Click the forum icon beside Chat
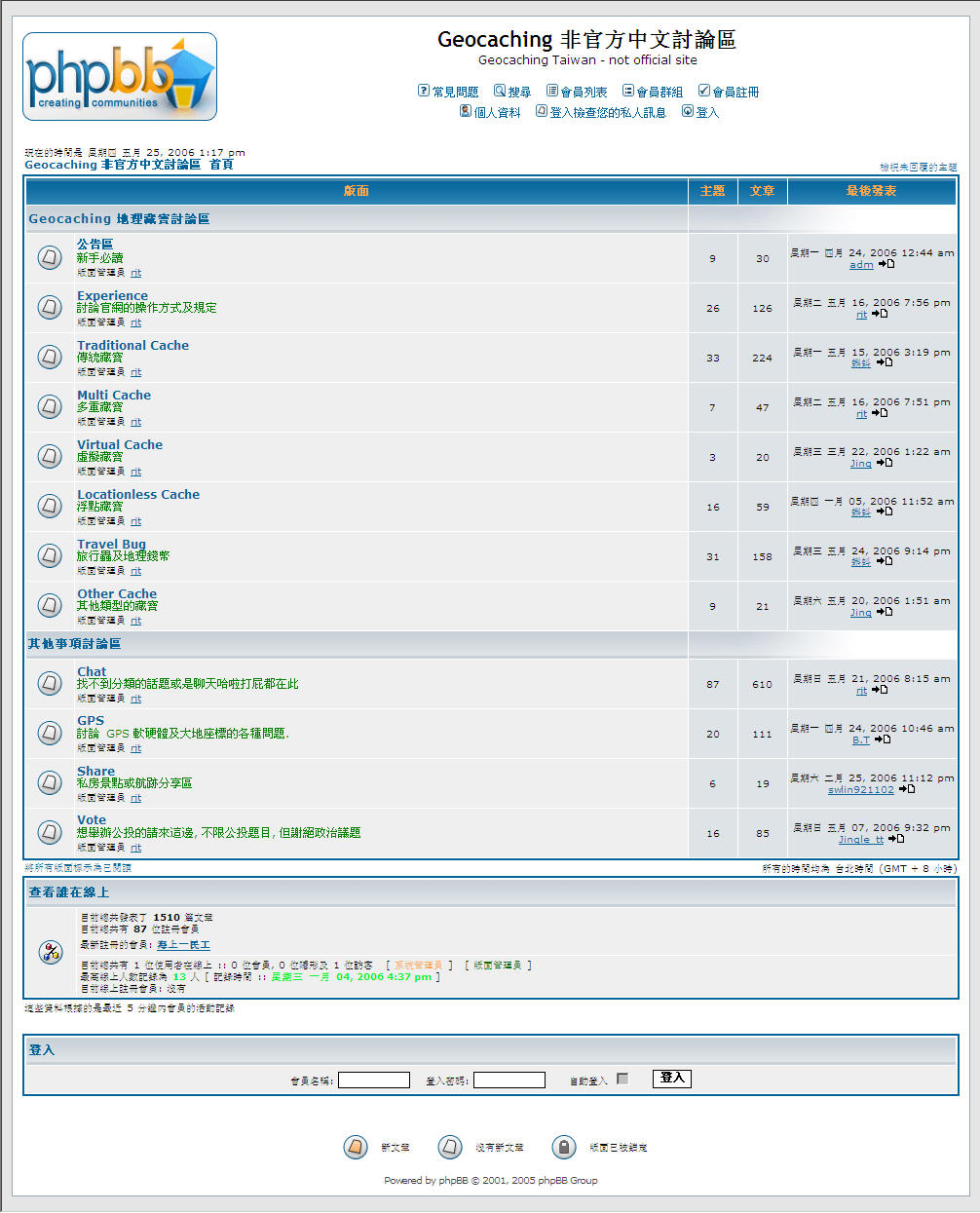Viewport: 980px width, 1213px height. point(50,683)
